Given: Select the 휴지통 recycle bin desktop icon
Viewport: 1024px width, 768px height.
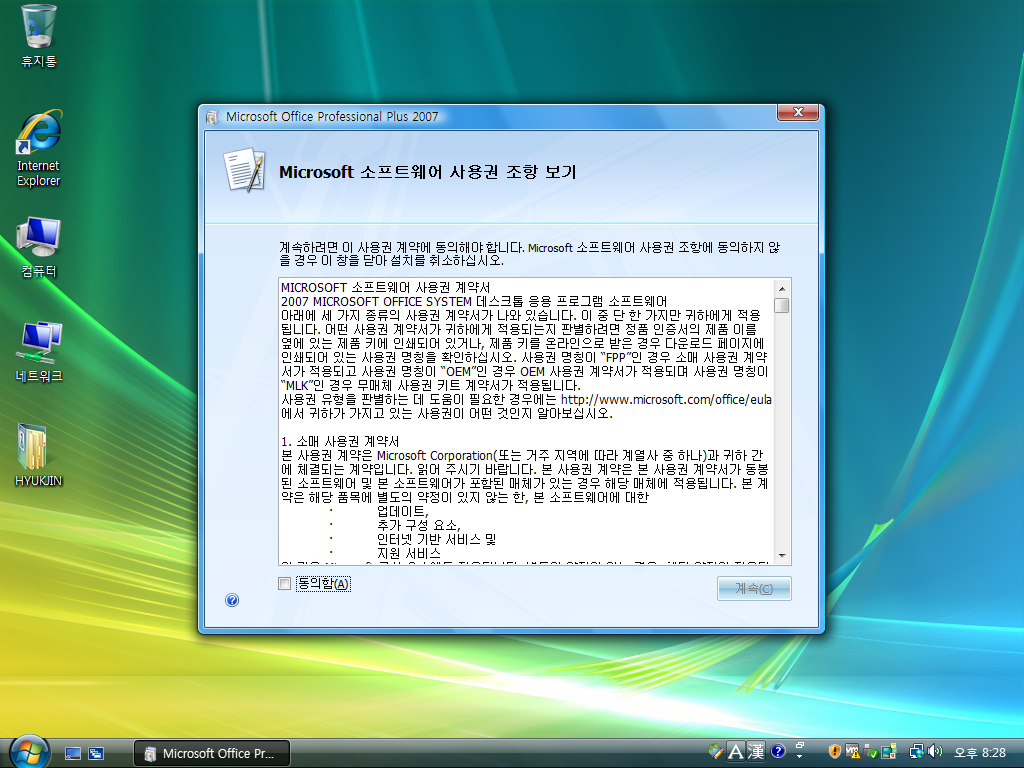Looking at the screenshot, I should (x=39, y=37).
